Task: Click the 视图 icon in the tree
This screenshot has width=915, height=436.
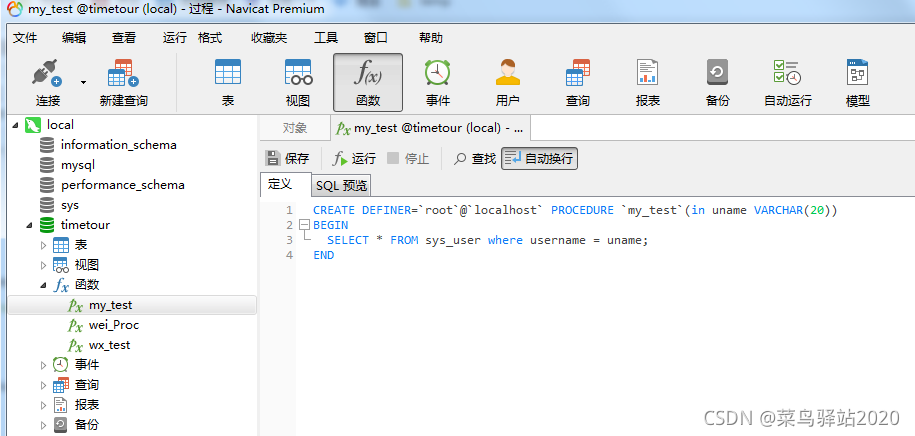Action: coord(61,266)
